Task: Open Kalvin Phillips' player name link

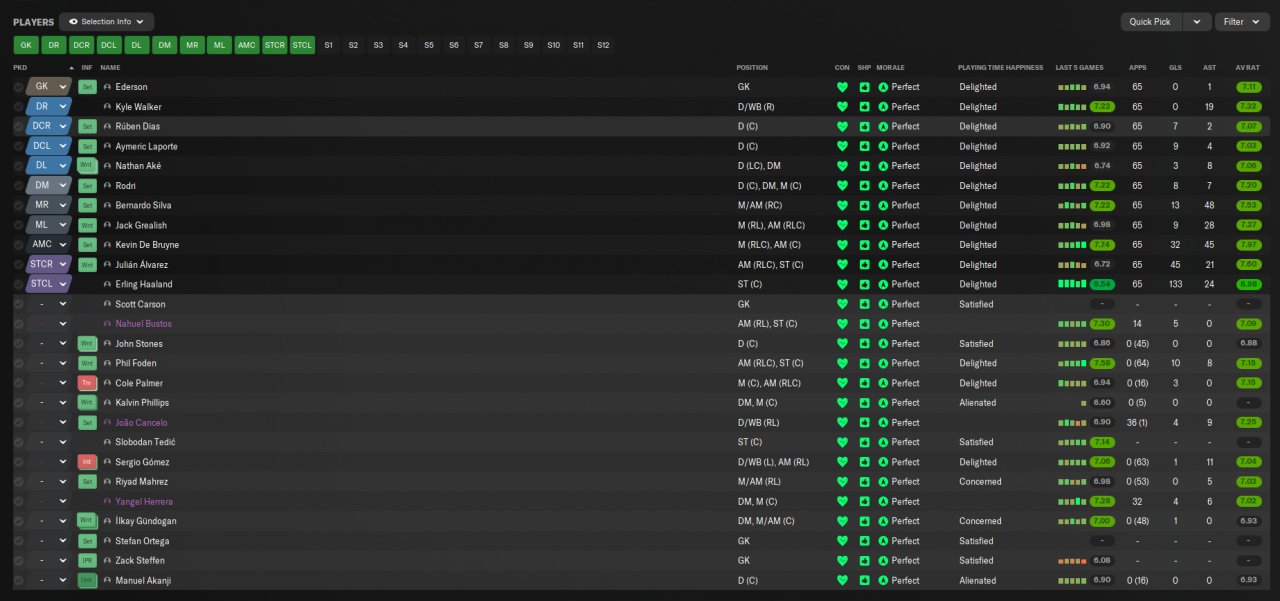Action: 142,403
